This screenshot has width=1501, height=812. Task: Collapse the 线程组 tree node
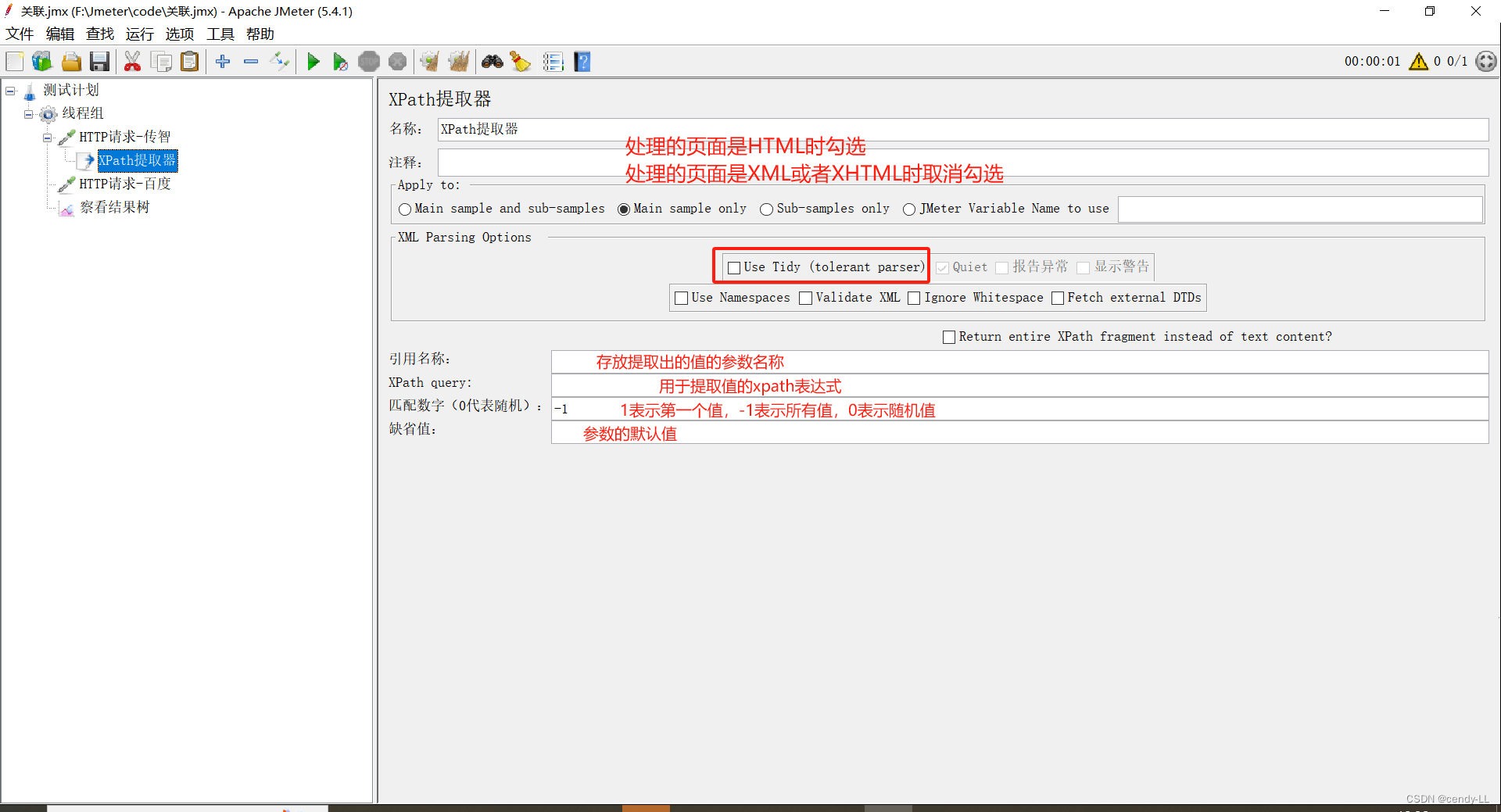(29, 114)
